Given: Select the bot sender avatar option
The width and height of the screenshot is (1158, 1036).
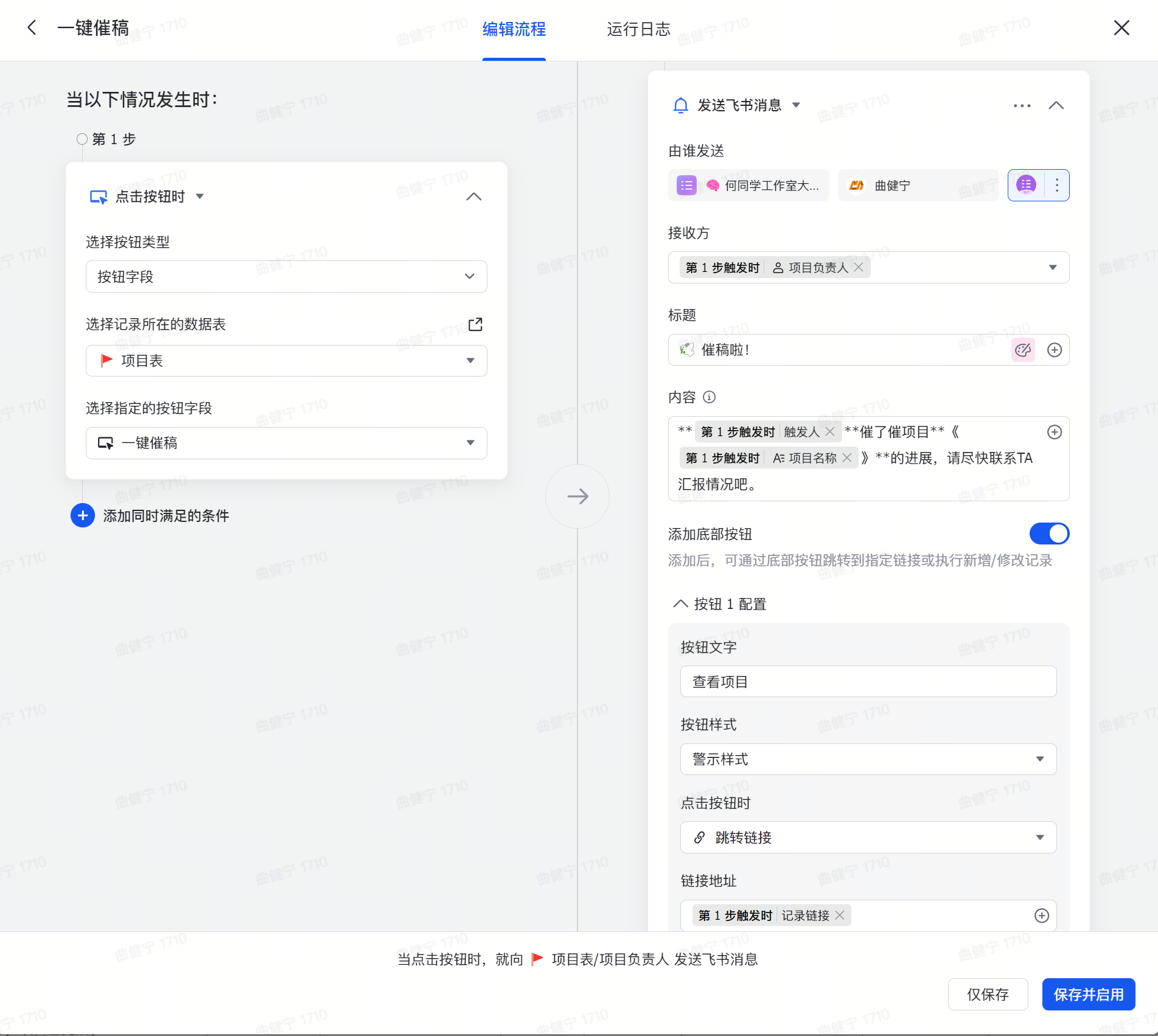Looking at the screenshot, I should point(1026,185).
